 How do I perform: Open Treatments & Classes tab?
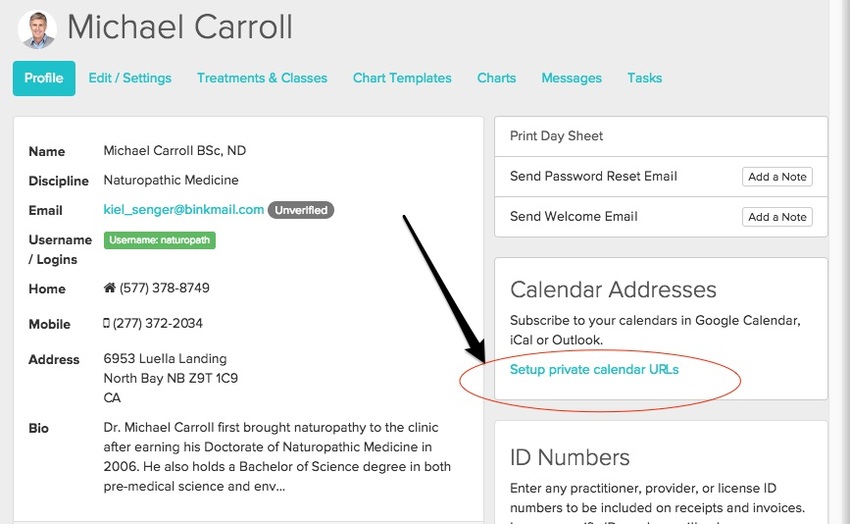[x=262, y=78]
